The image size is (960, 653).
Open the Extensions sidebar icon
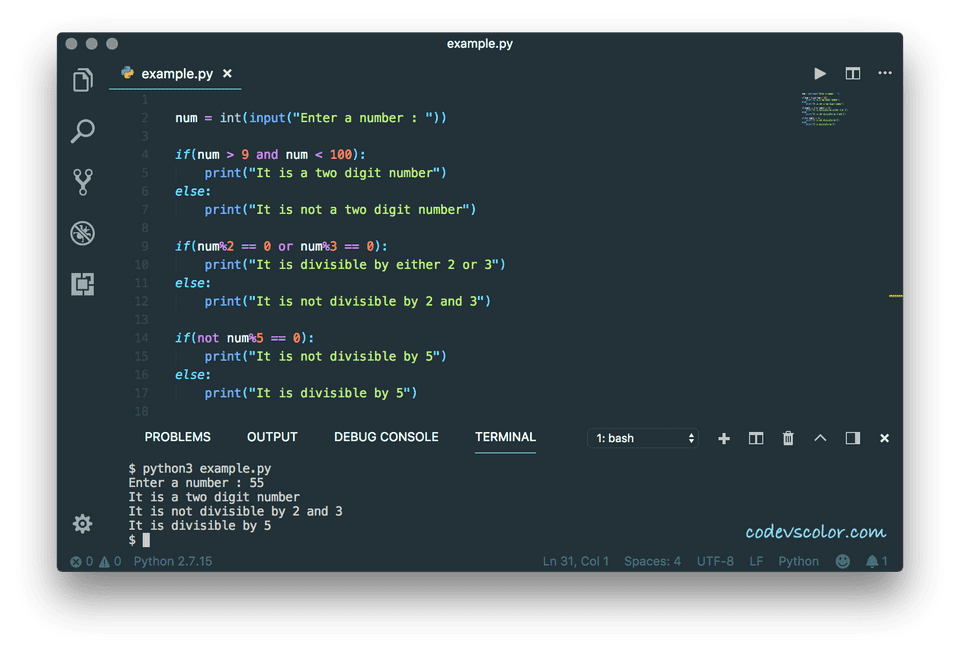pyautogui.click(x=82, y=284)
